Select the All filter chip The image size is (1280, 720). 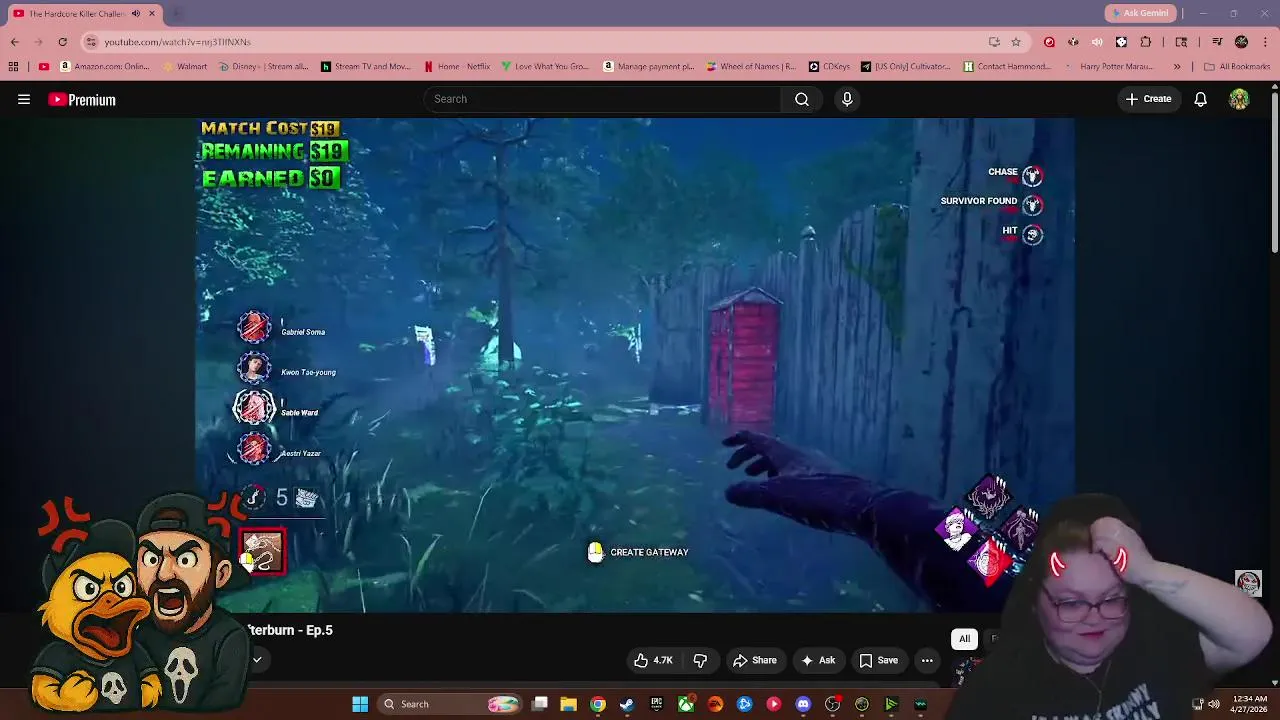pos(964,638)
